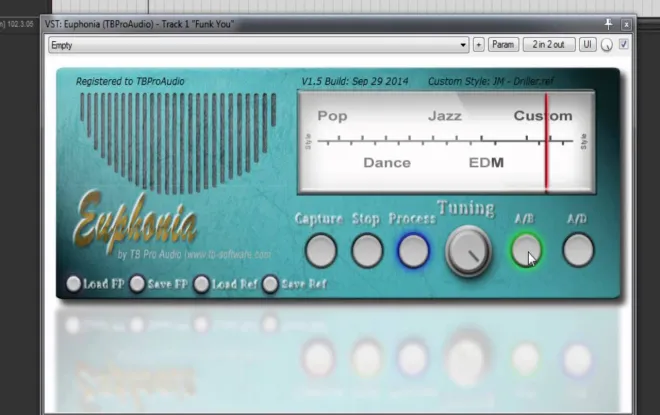Select the Dance style on dial
Screen dimensions: 660x415
387,162
